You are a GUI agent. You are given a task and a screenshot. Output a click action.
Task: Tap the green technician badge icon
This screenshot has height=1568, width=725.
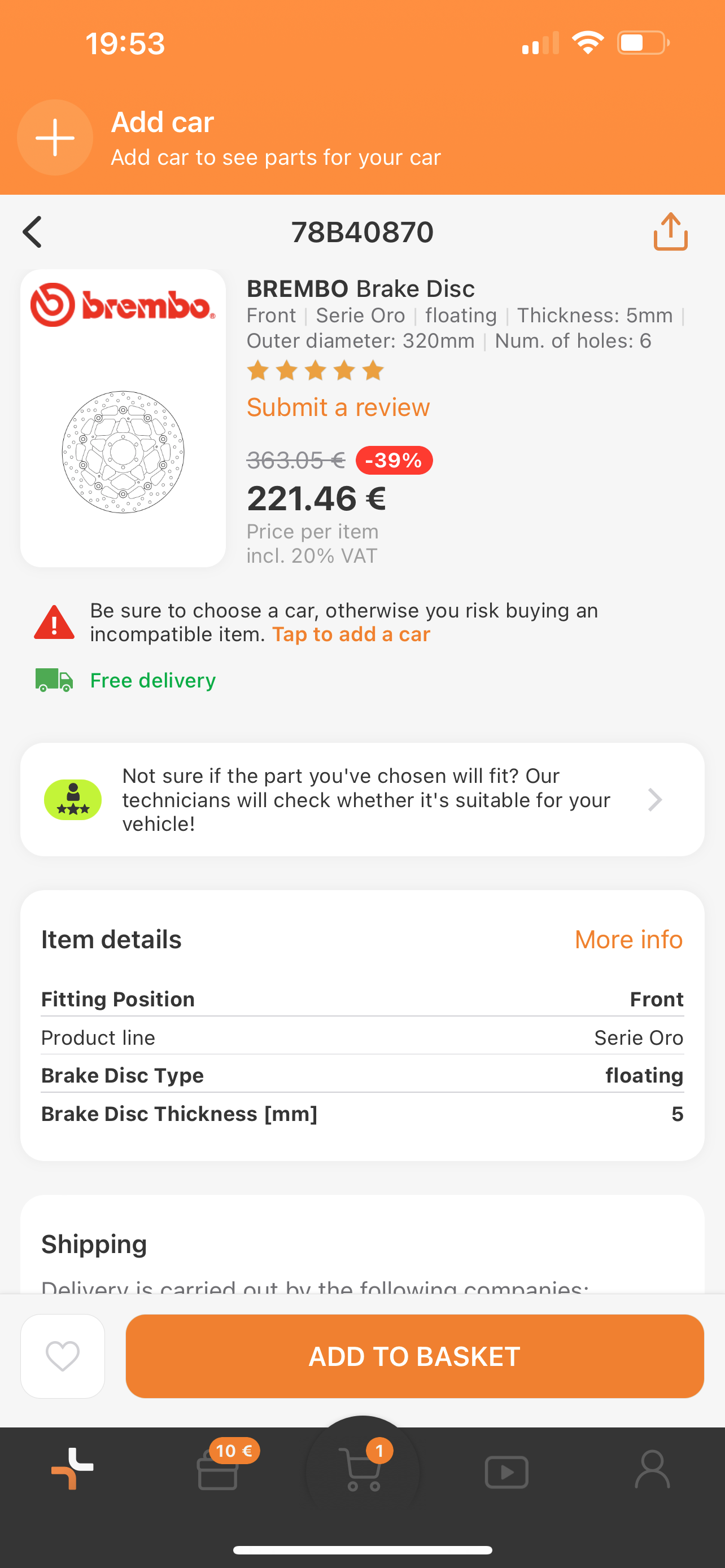pyautogui.click(x=73, y=799)
